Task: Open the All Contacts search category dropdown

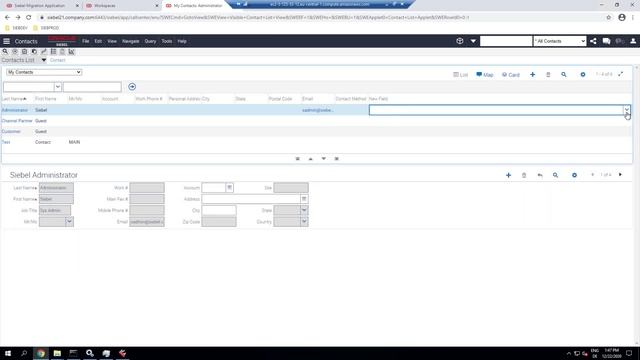Action: tap(560, 41)
